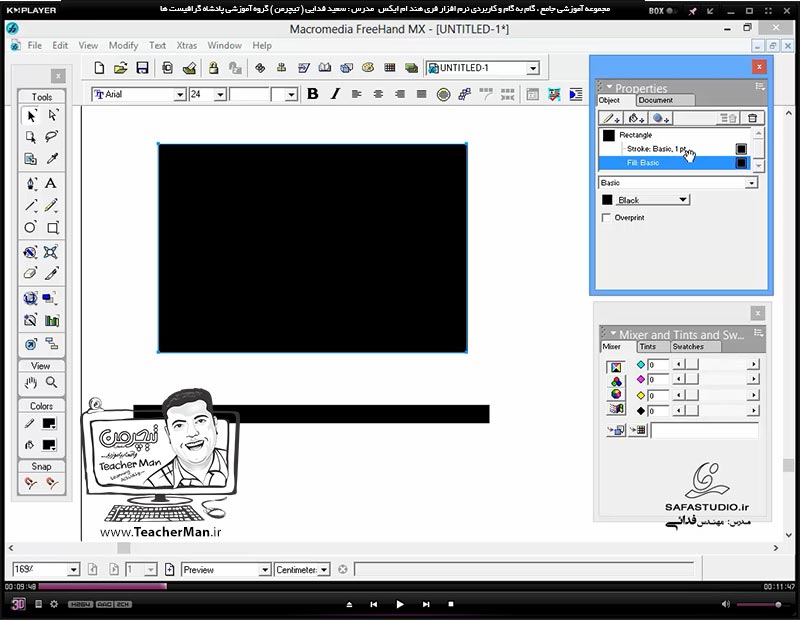The image size is (800, 621).
Task: Save document with floppy disk icon
Action: 142,68
